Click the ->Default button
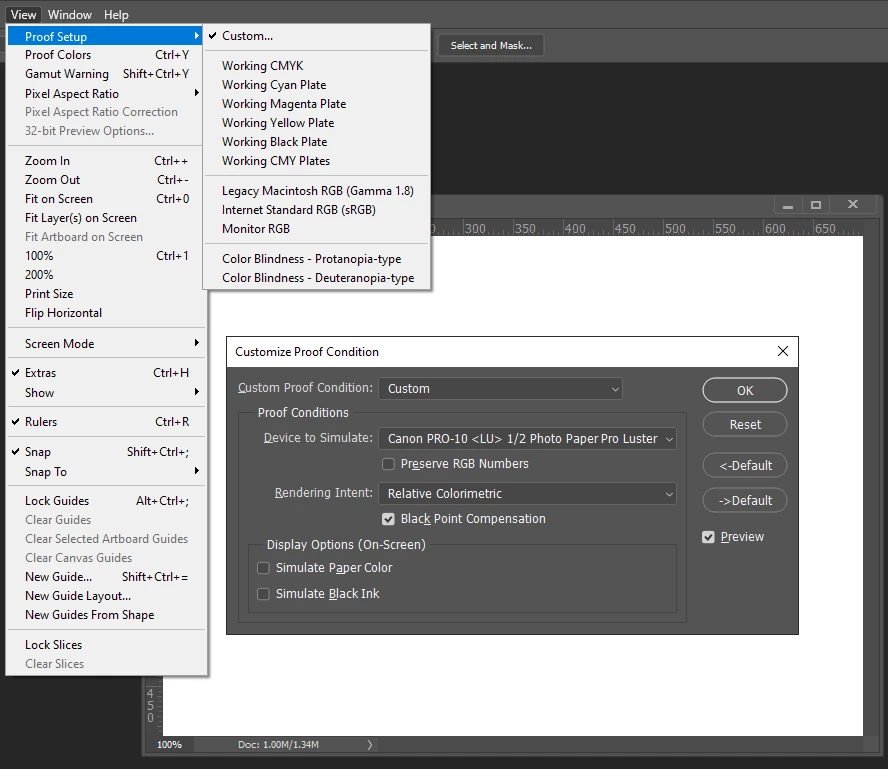The height and width of the screenshot is (769, 888). 745,501
